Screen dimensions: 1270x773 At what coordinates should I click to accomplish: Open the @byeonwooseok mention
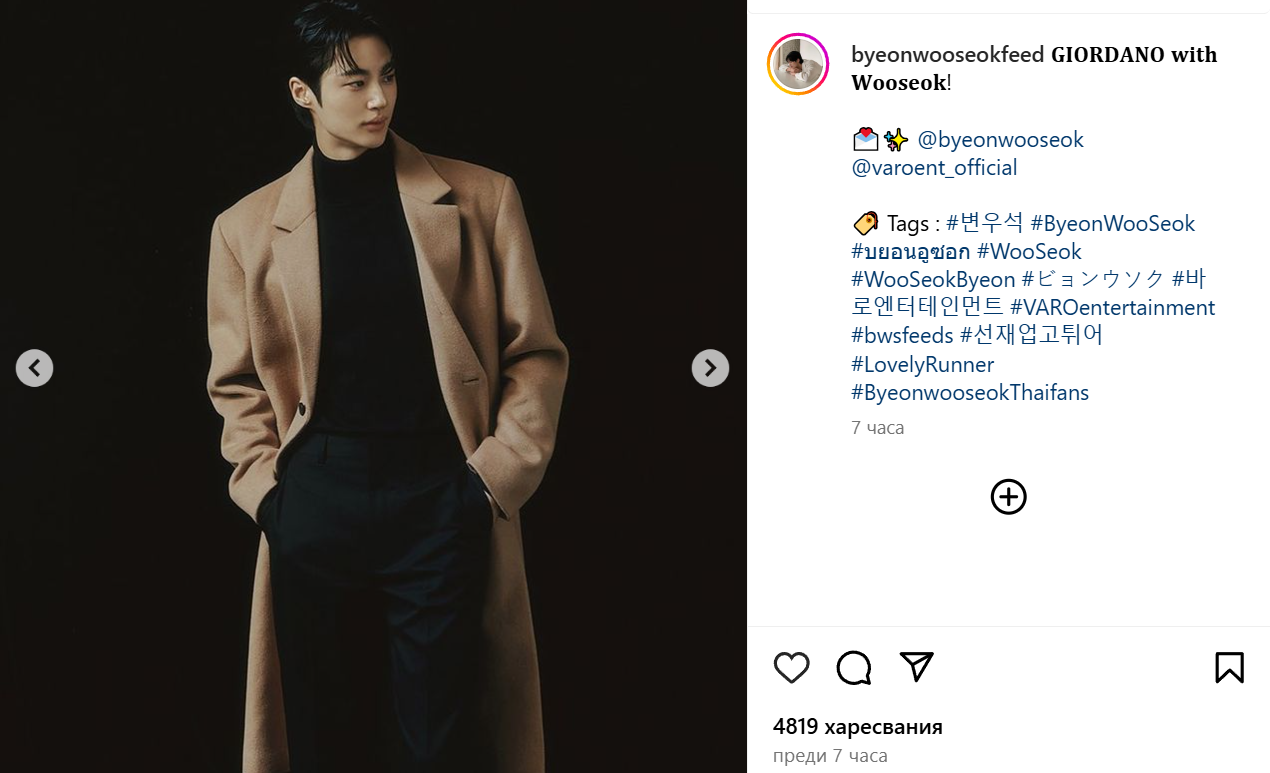point(1000,140)
